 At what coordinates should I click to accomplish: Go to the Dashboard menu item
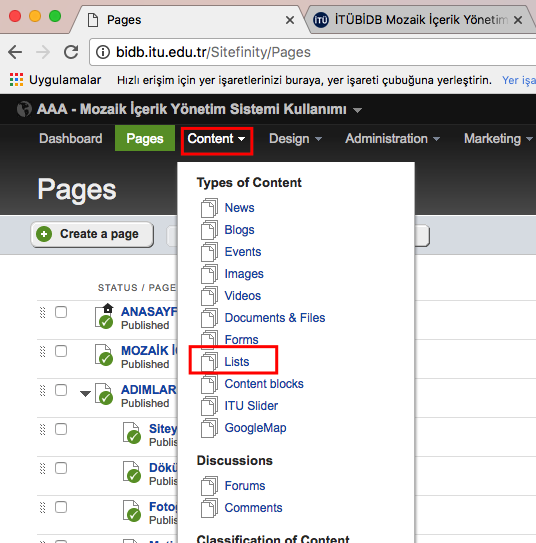(71, 139)
